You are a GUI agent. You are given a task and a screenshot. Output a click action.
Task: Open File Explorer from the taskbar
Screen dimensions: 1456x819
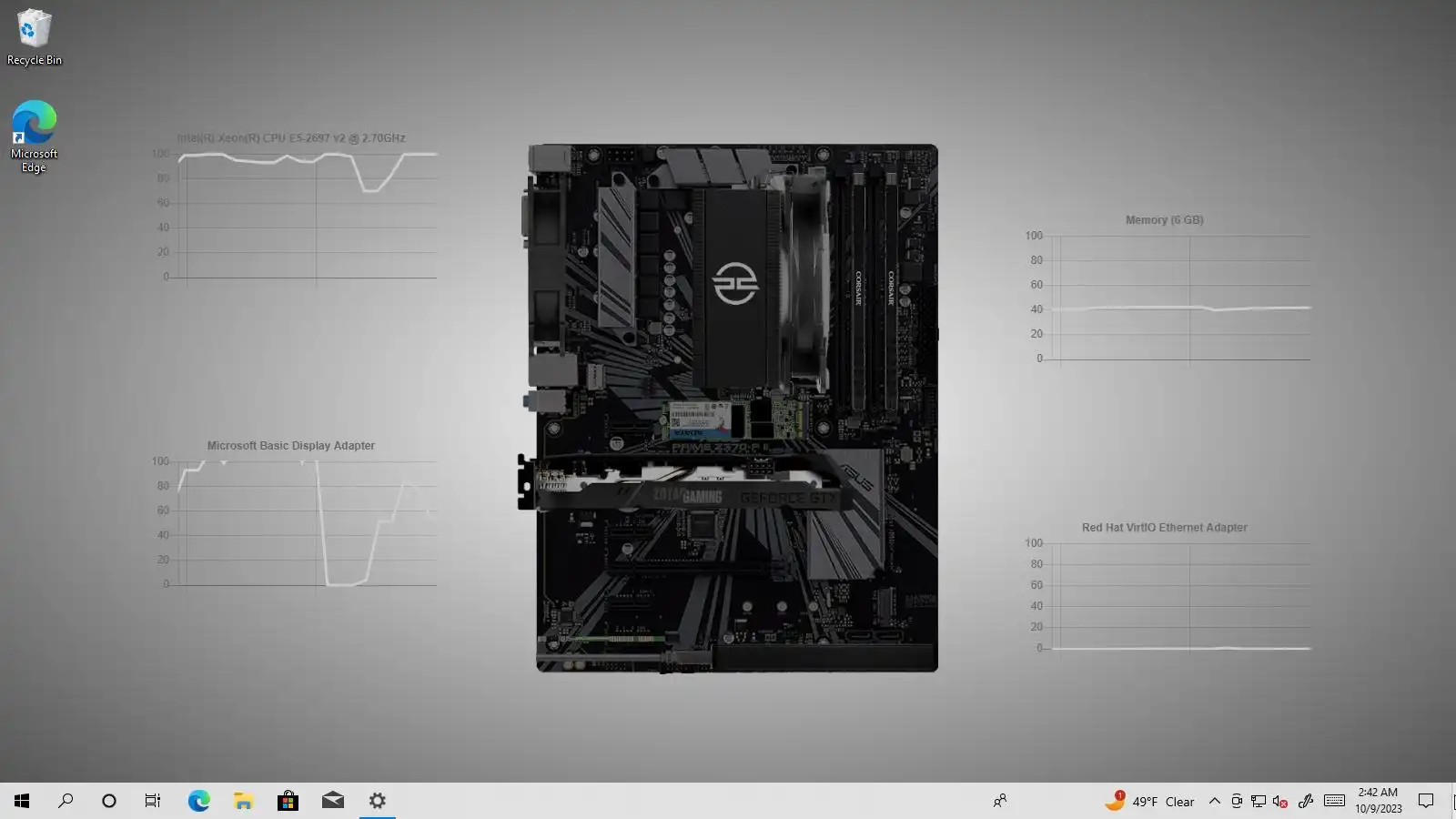click(x=243, y=801)
